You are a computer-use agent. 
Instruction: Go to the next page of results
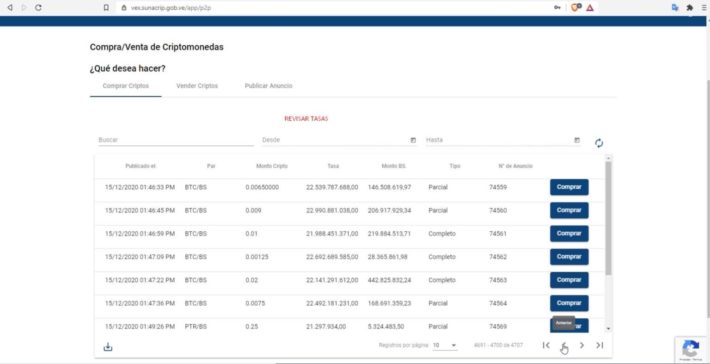click(x=582, y=345)
